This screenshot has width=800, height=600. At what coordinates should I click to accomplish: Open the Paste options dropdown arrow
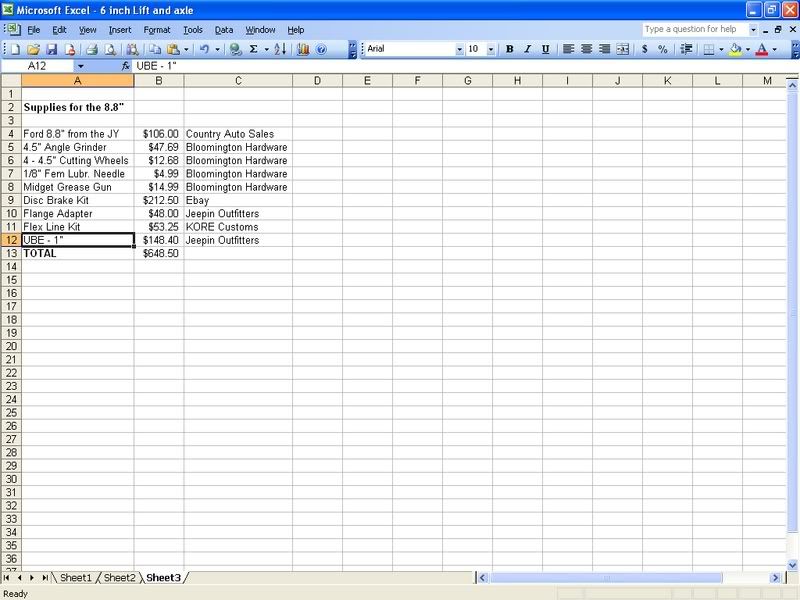coord(186,49)
